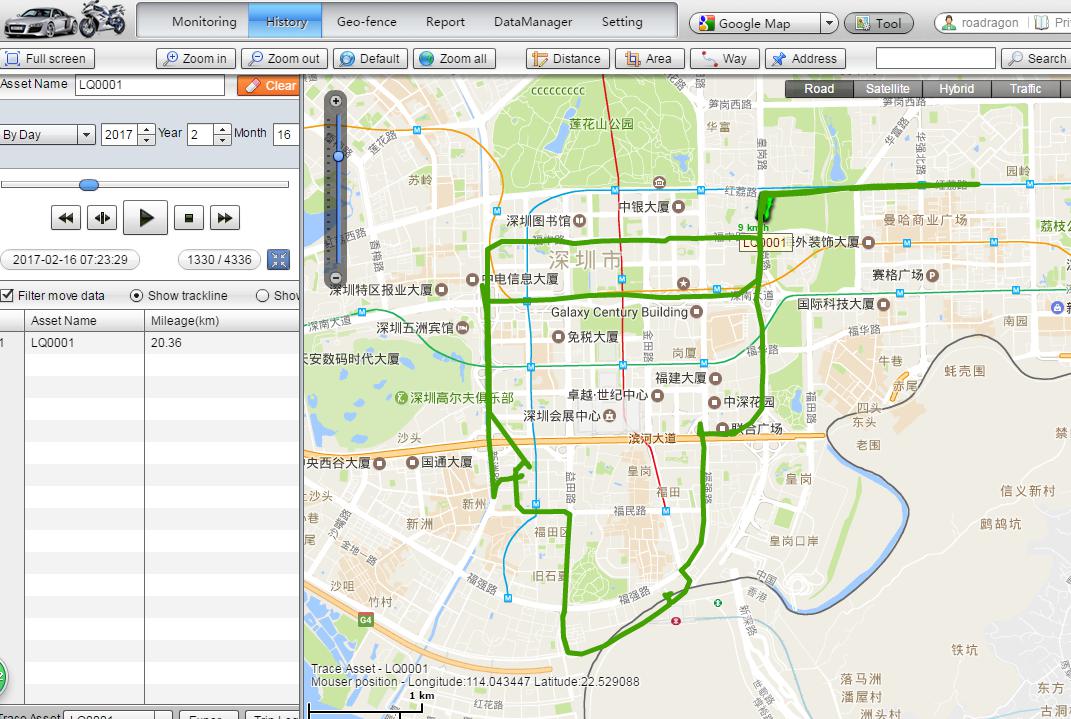The height and width of the screenshot is (719, 1071).
Task: Activate the Distance measuring tool
Action: (568, 59)
